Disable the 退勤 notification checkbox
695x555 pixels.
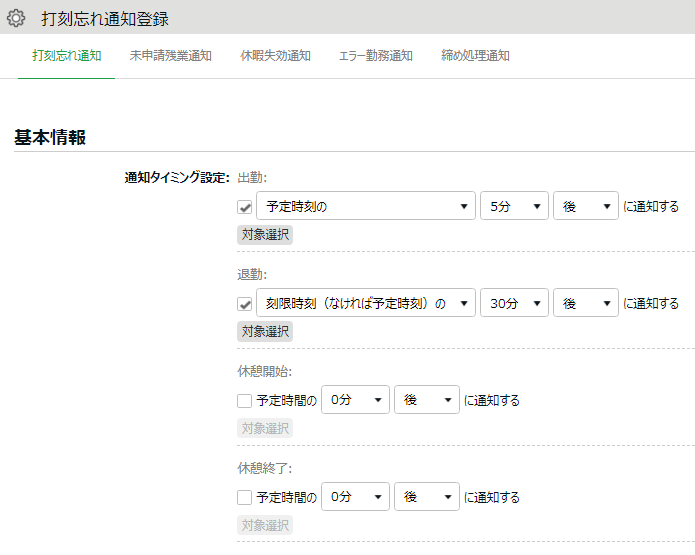pos(244,304)
